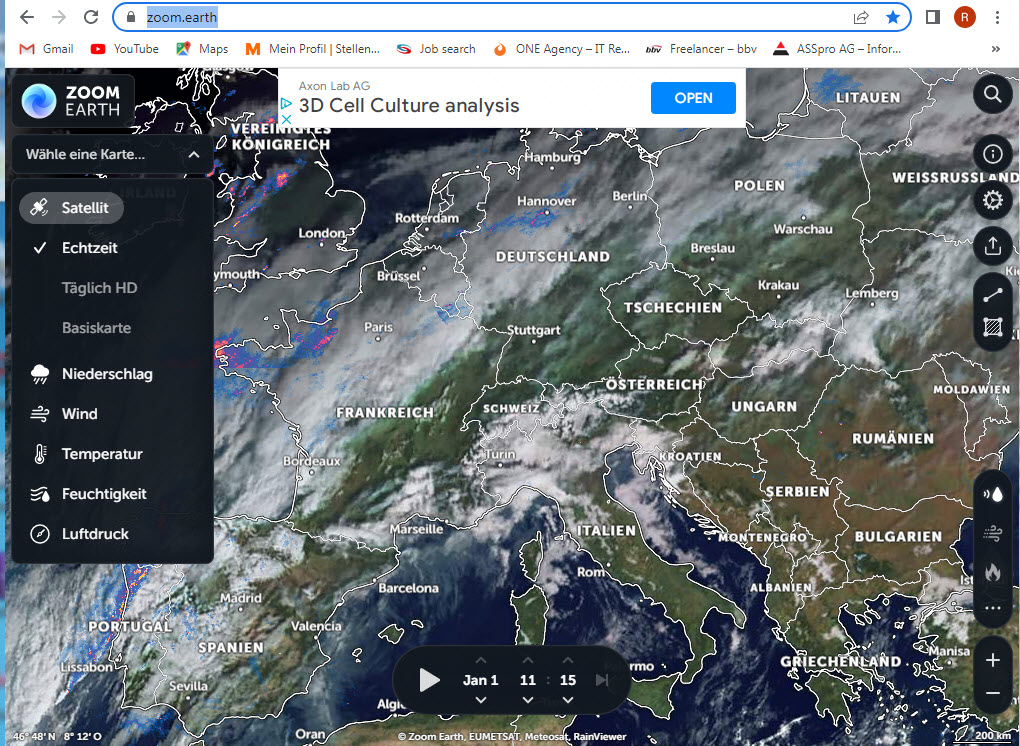Increase the hour value 11
This screenshot has height=746, width=1020.
[x=528, y=661]
